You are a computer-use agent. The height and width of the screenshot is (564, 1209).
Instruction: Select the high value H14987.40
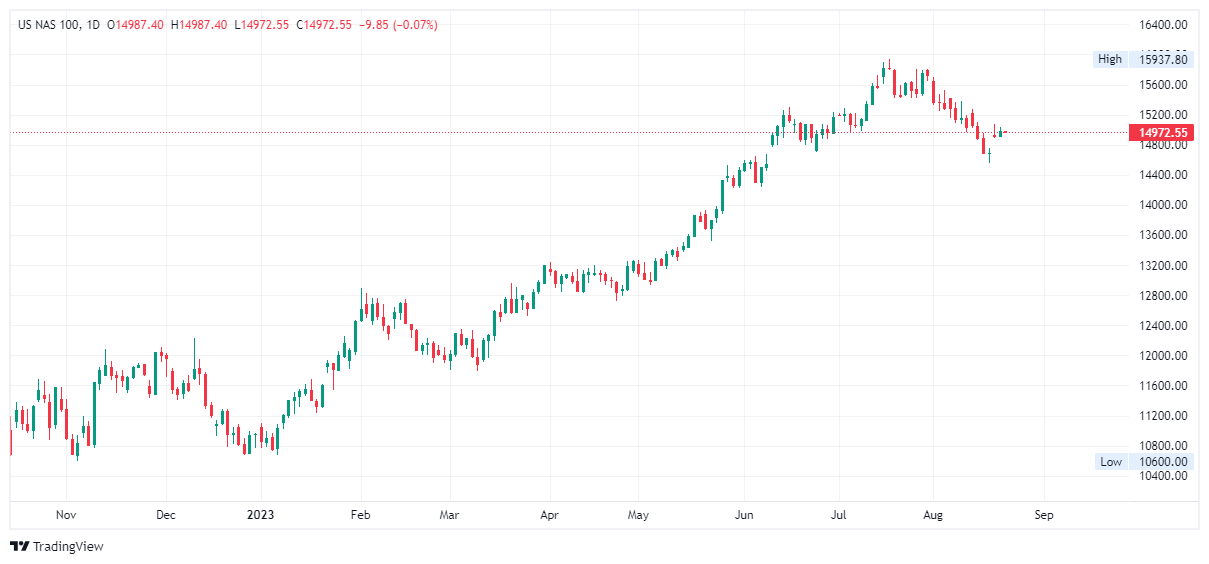click(203, 25)
